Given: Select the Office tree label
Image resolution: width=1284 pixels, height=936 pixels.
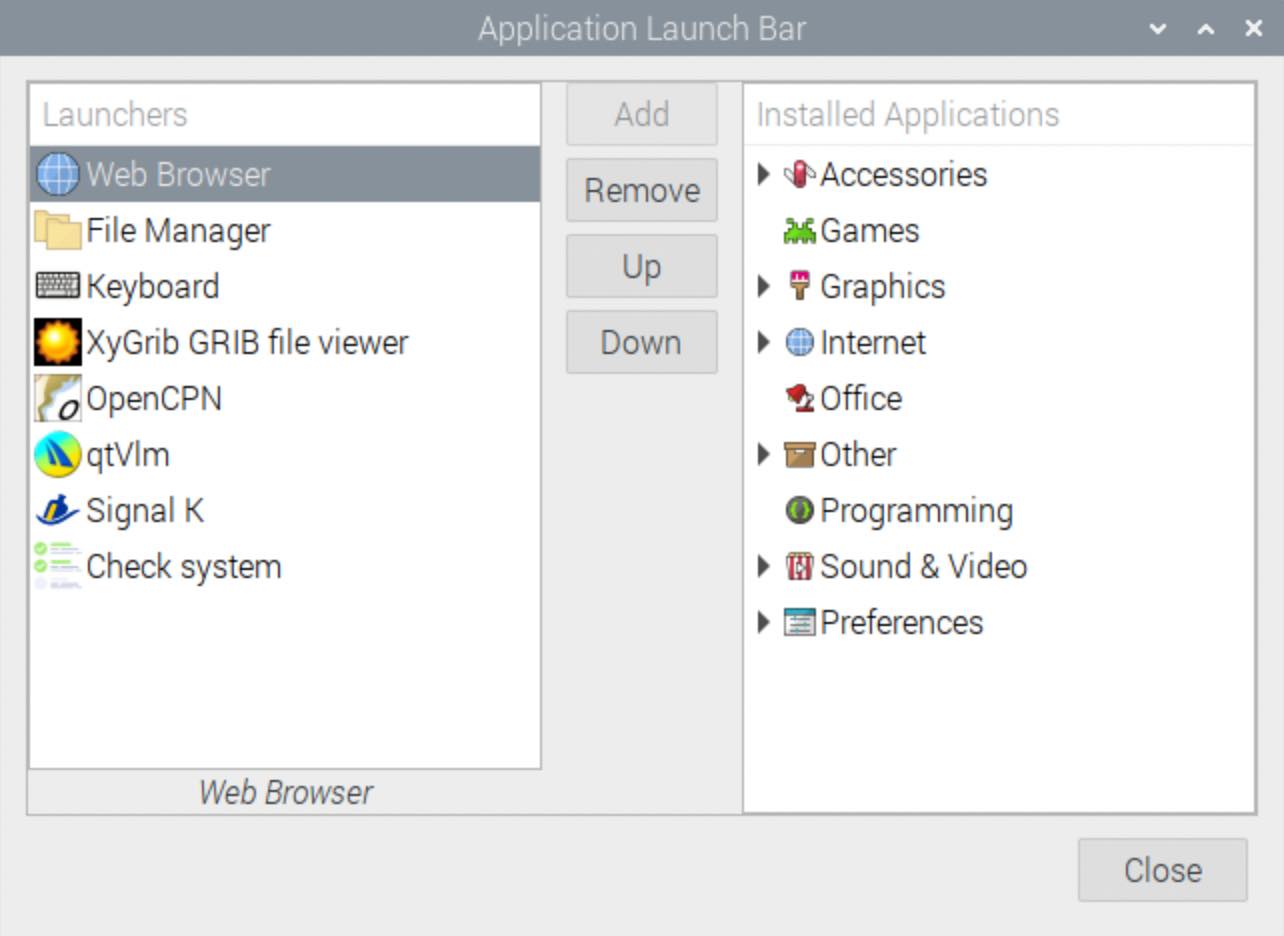Looking at the screenshot, I should 861,398.
